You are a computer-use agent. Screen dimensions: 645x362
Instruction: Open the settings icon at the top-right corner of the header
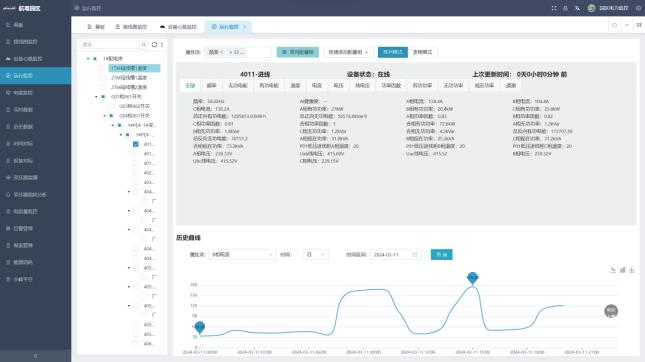638,8
